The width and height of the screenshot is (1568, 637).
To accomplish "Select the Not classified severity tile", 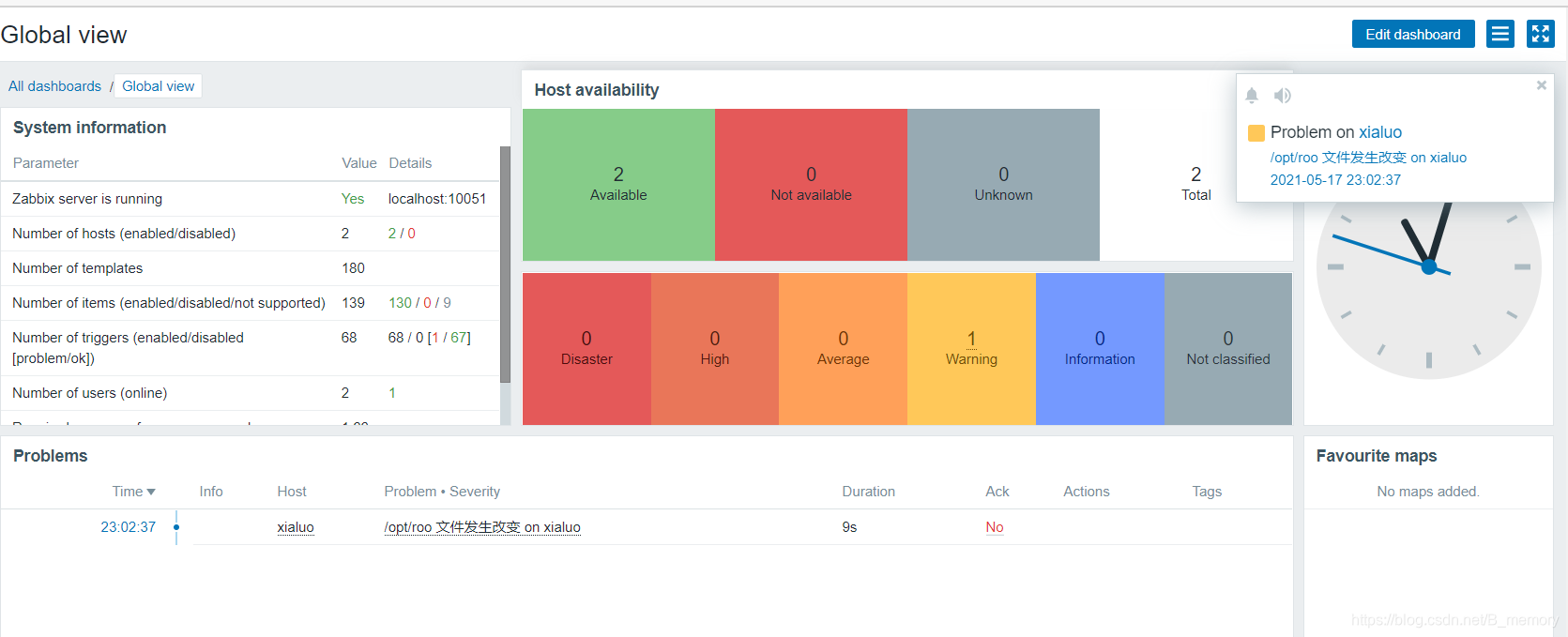I will 1228,349.
